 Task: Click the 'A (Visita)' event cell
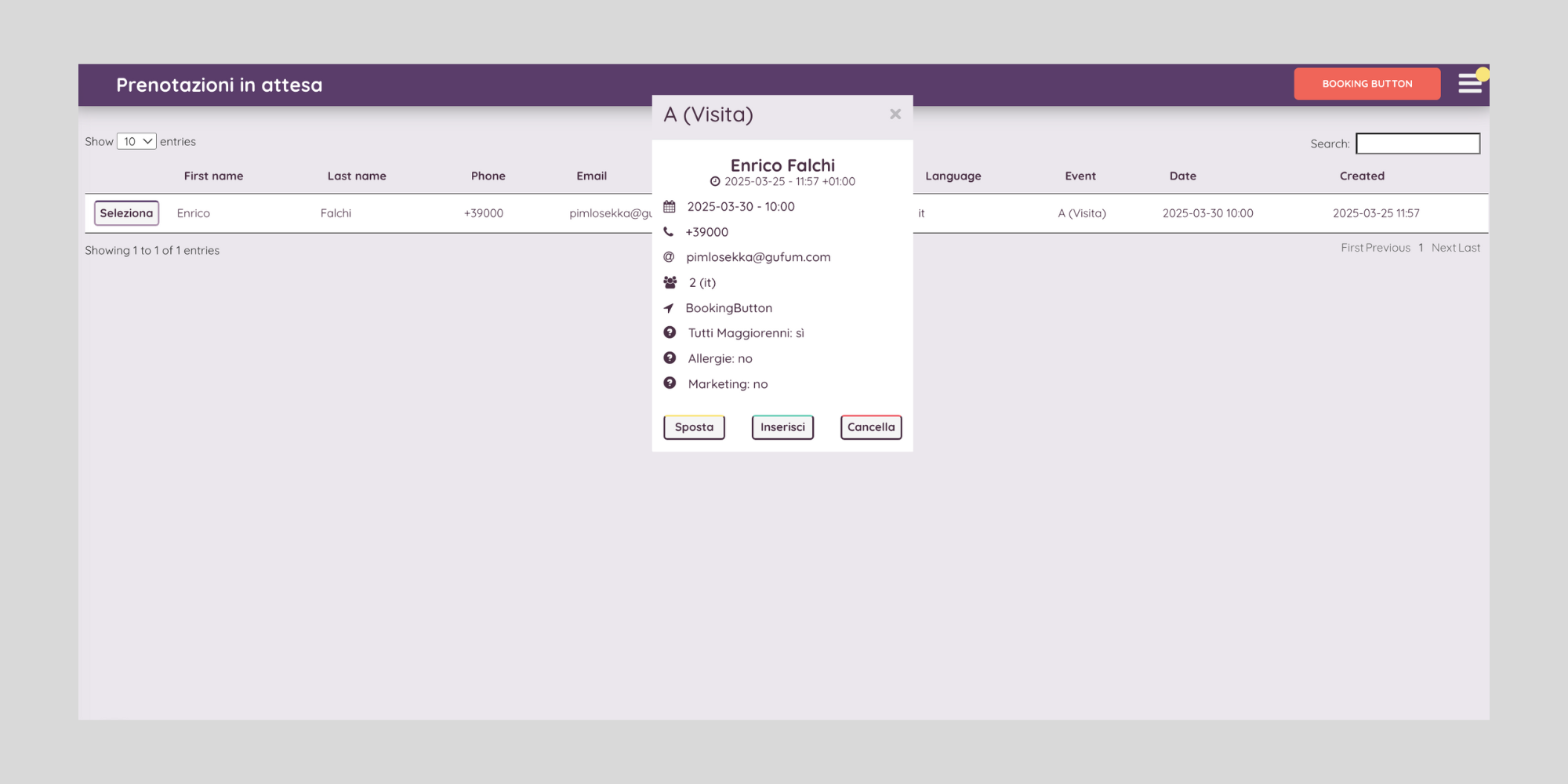click(x=1082, y=213)
